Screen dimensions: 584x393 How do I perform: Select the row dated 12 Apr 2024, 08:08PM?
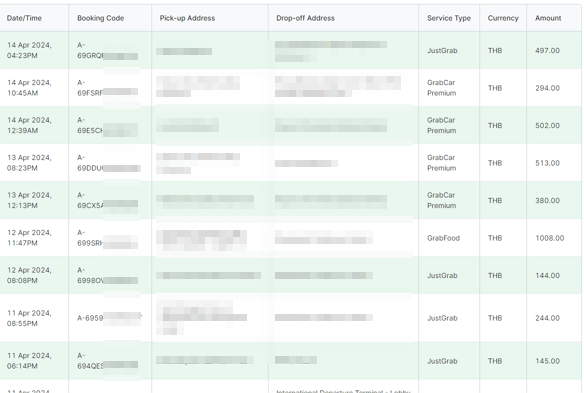[291, 275]
